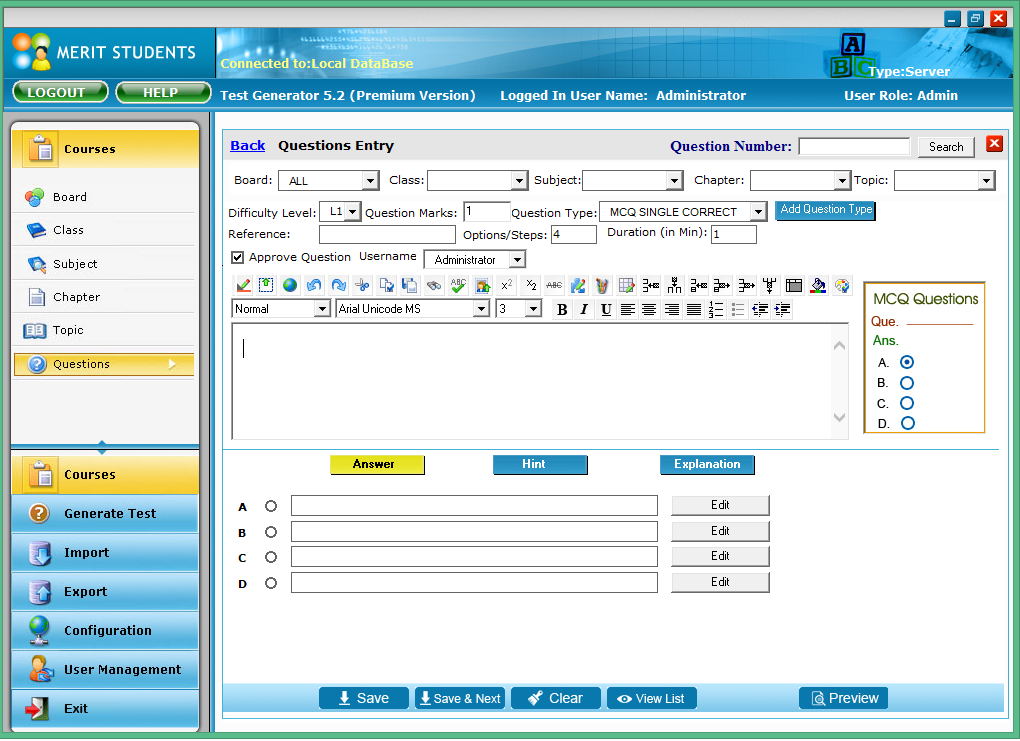
Task: Select option B radio button as answer
Action: click(271, 532)
